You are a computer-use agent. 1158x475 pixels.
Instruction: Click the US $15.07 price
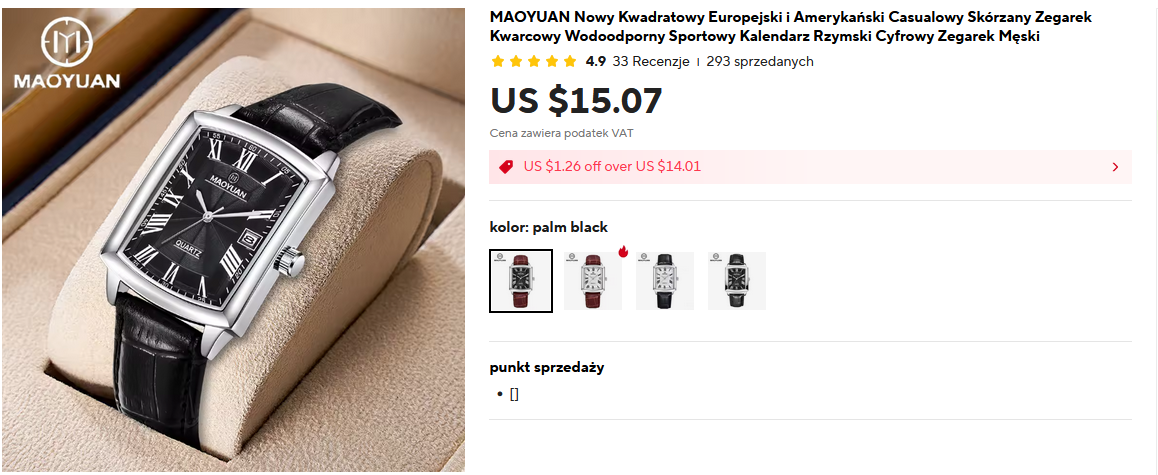(576, 100)
